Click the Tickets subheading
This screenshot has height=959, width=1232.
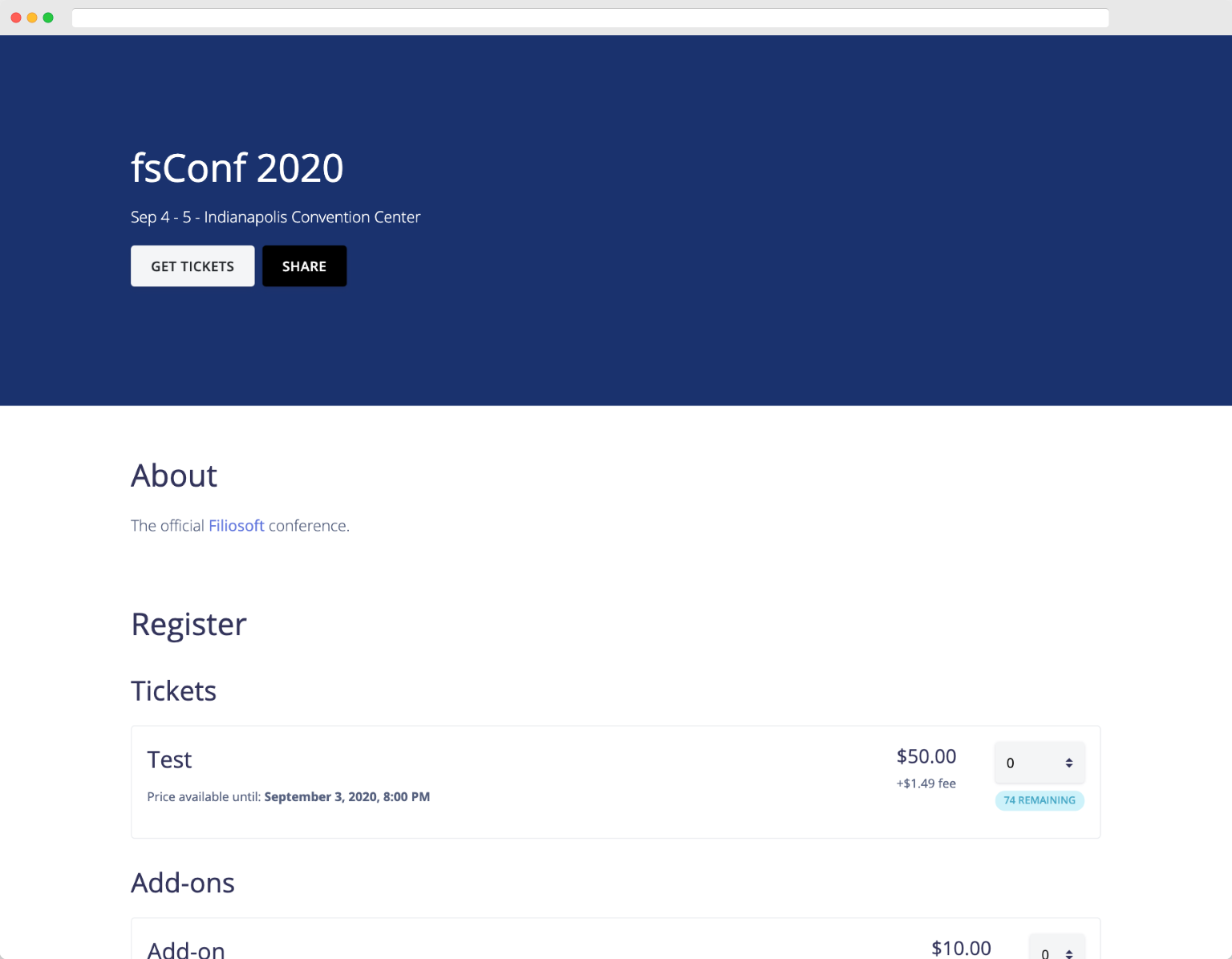coord(173,691)
